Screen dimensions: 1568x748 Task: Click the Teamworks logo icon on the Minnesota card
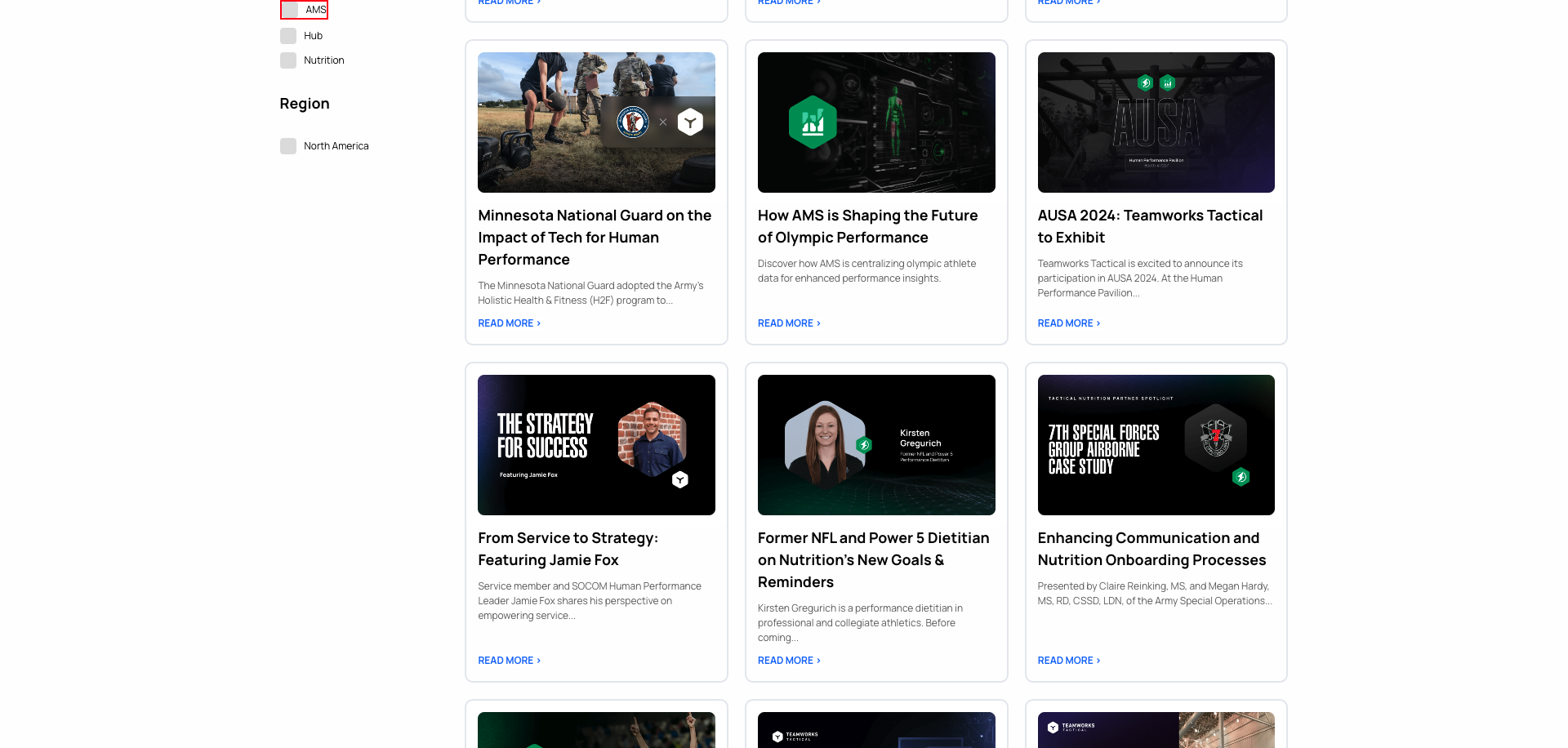(690, 121)
